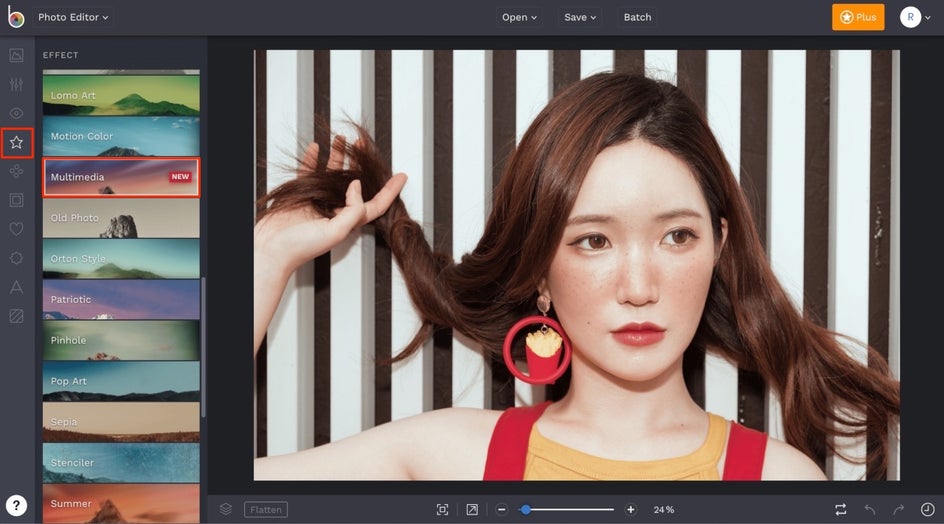This screenshot has width=944, height=524.
Task: Open the Touch Up eye icon
Action: pyautogui.click(x=16, y=113)
